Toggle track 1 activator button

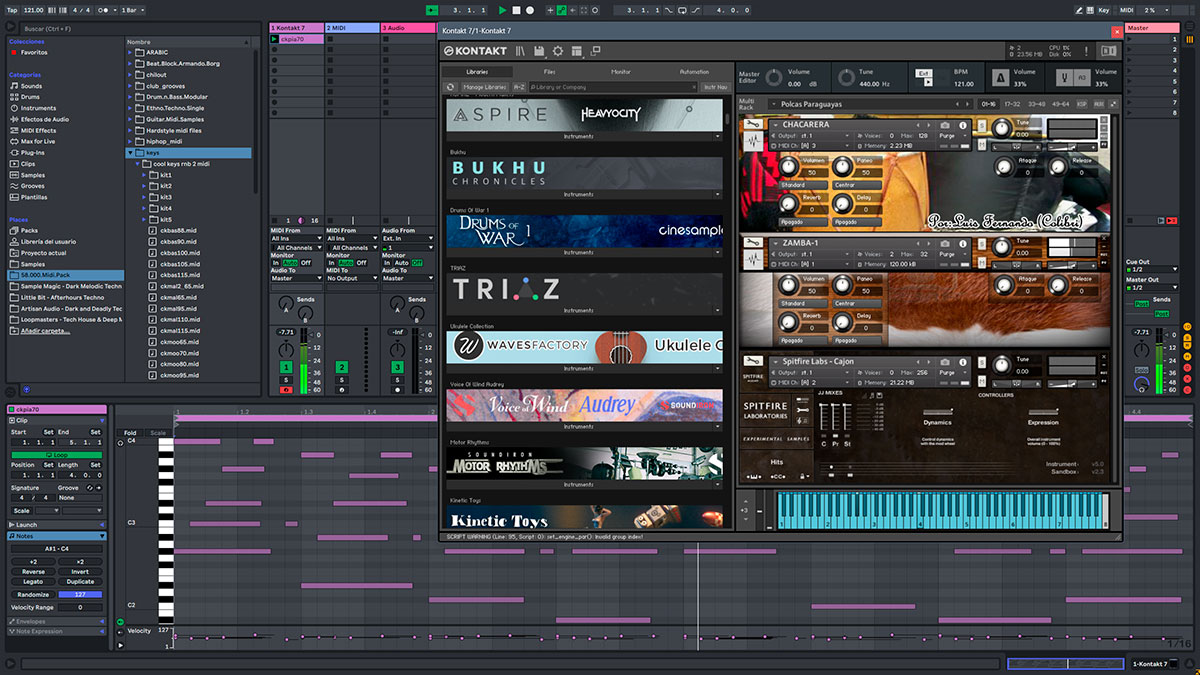coord(285,368)
